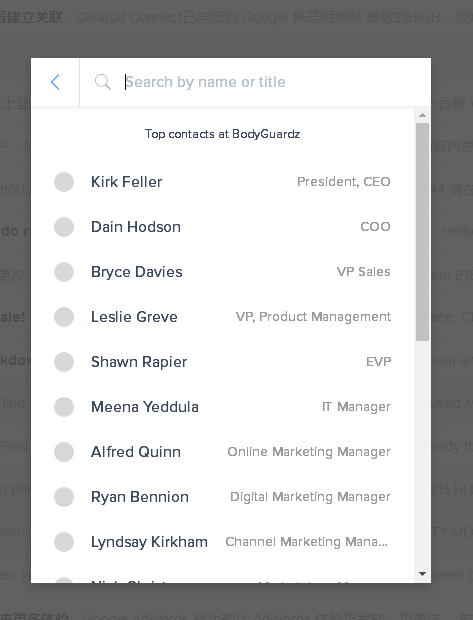
Task: Click Kirk Feller's avatar placeholder
Action: click(64, 182)
